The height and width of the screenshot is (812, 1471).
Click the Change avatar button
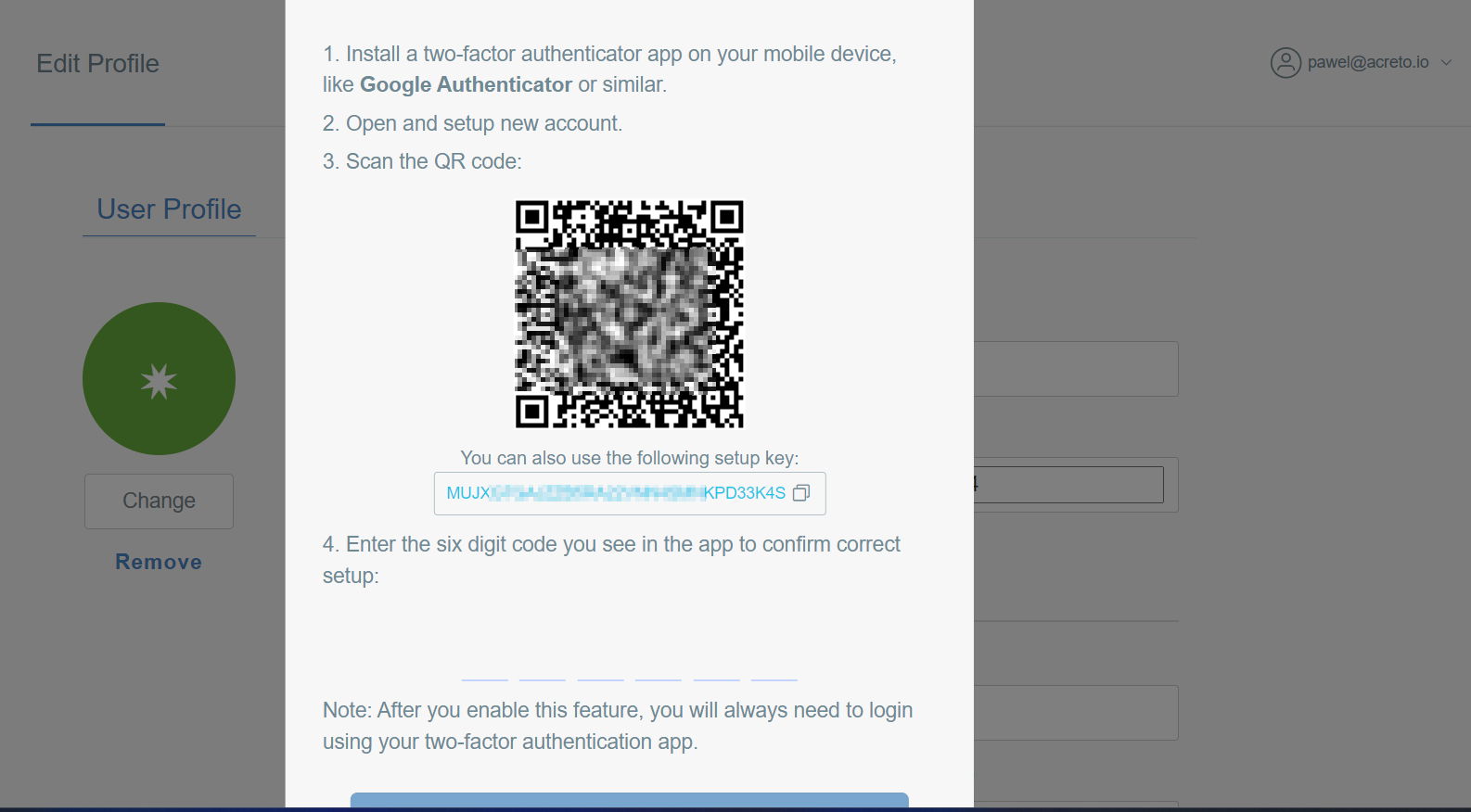[x=159, y=501]
